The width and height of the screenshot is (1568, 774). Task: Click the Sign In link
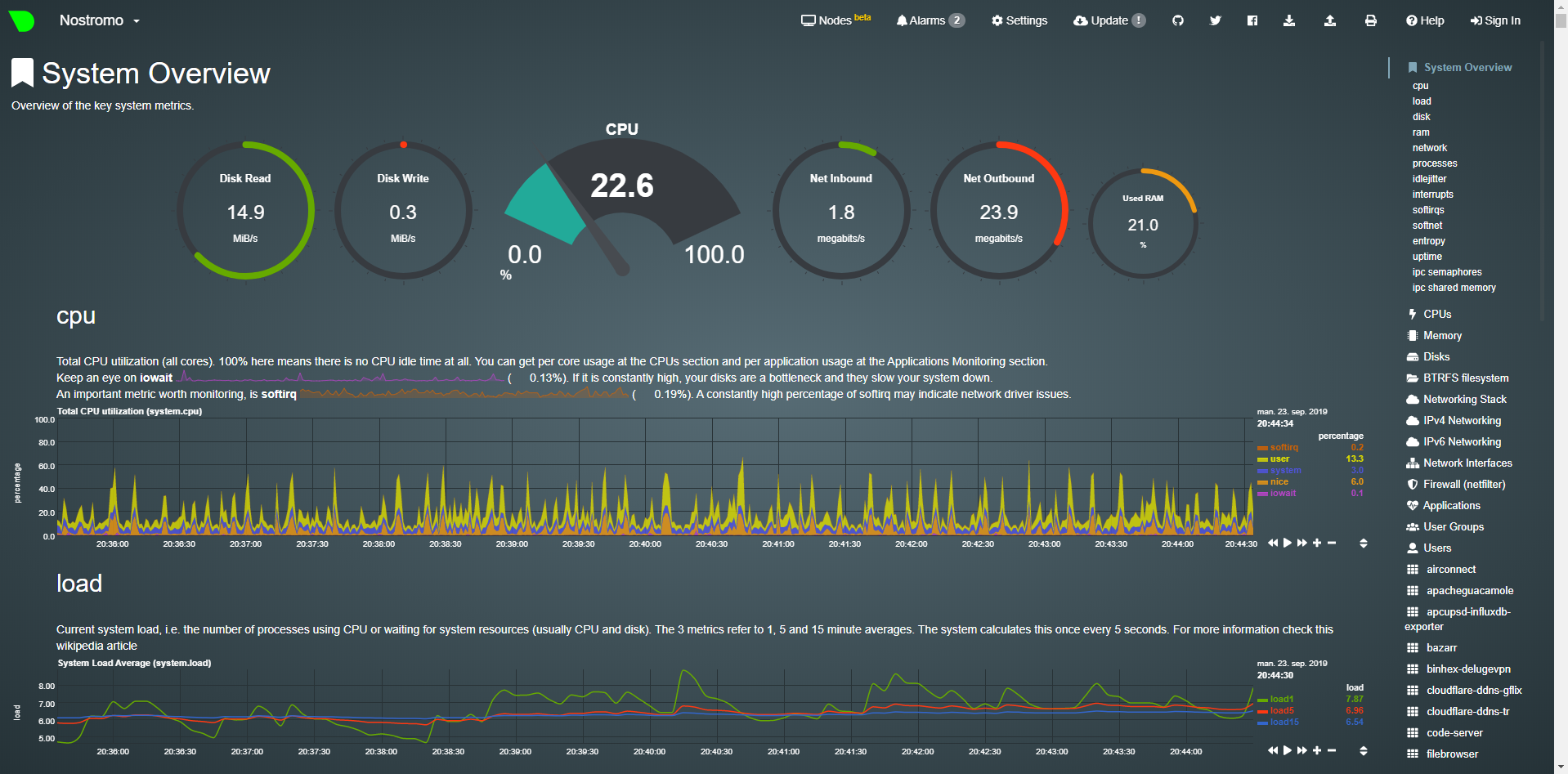pos(1495,20)
